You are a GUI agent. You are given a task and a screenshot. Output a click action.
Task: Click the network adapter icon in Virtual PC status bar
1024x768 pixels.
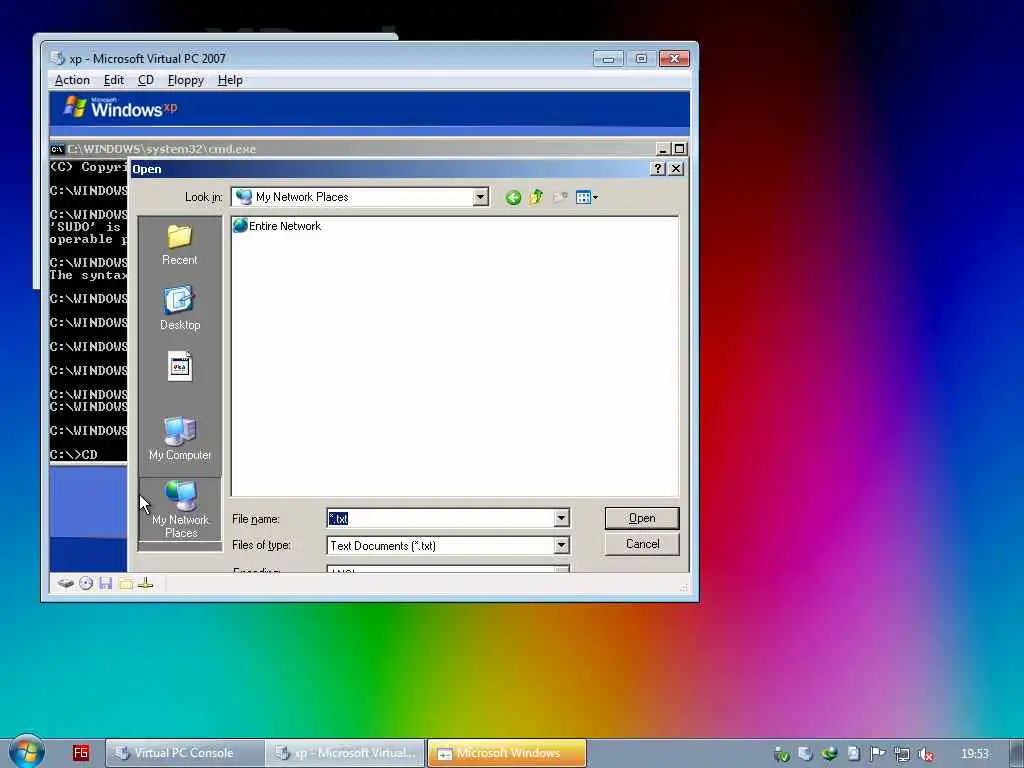tap(146, 583)
